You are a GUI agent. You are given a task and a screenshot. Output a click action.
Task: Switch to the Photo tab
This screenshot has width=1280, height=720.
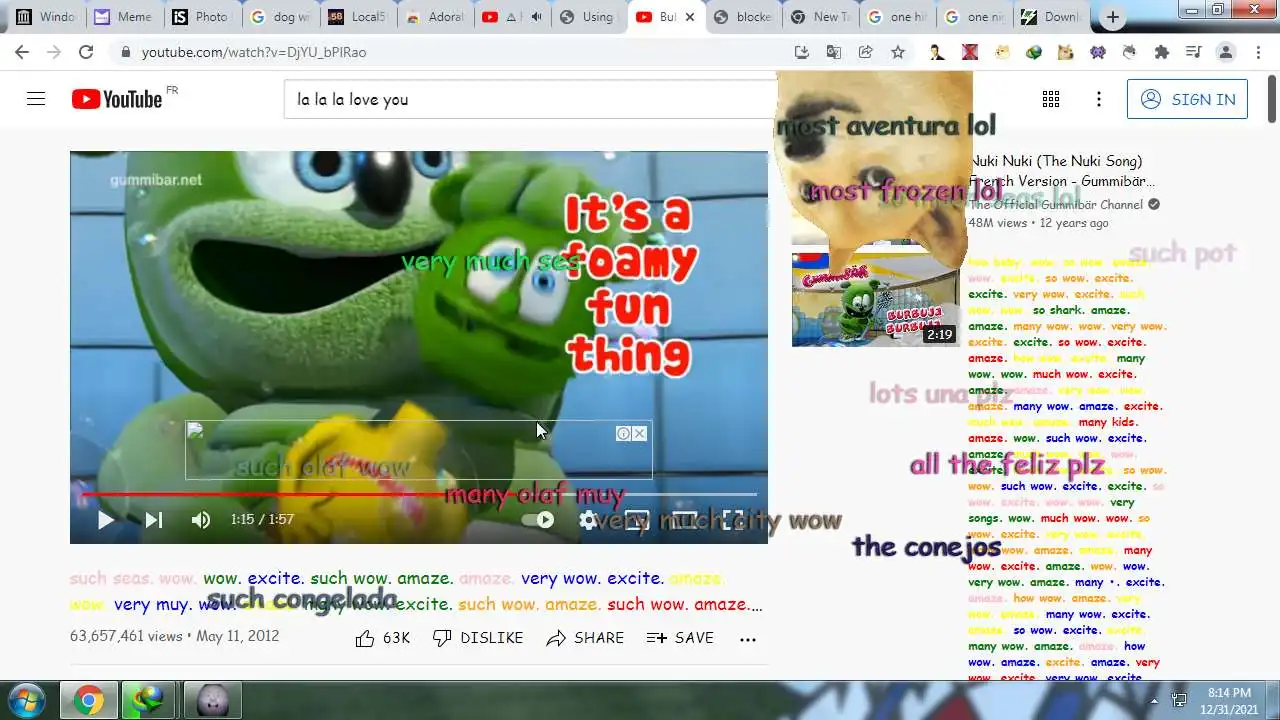tap(201, 17)
